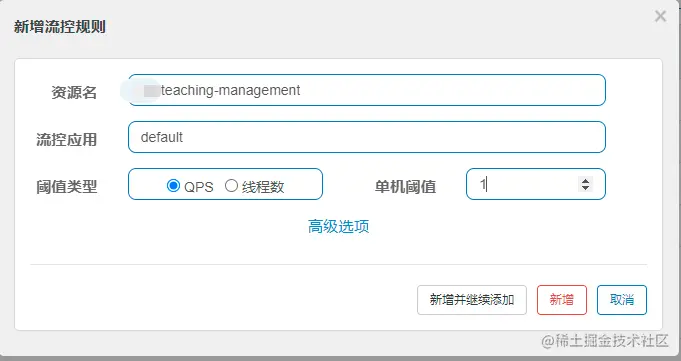This screenshot has height=361, width=681.
Task: Close the 新增流控规则 dialog with the X
Action: pyautogui.click(x=660, y=17)
